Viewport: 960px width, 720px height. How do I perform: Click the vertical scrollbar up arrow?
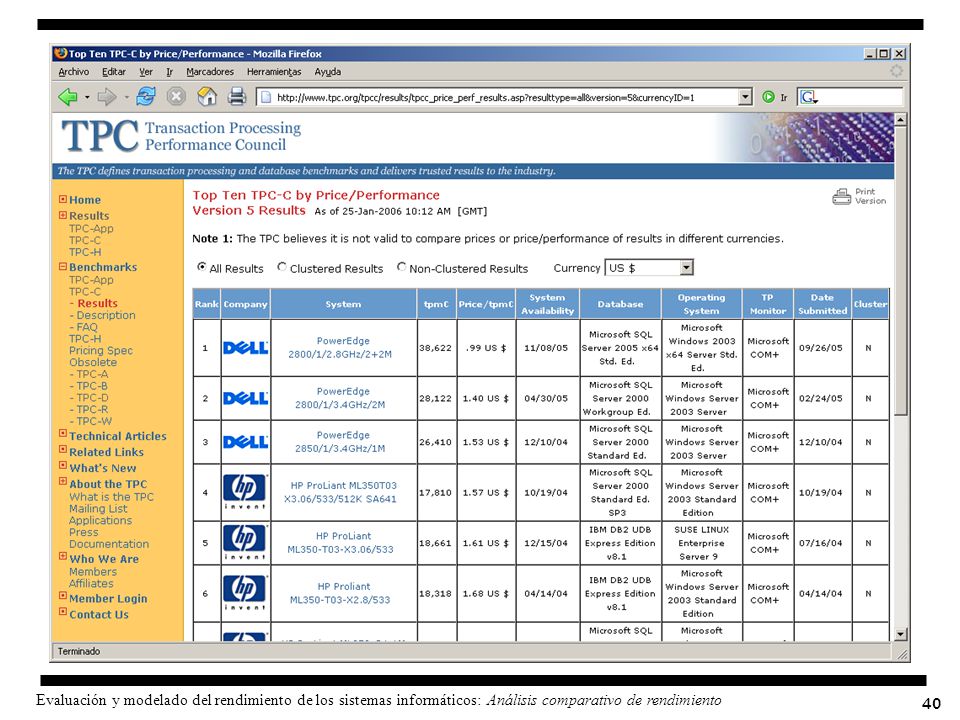(x=900, y=119)
